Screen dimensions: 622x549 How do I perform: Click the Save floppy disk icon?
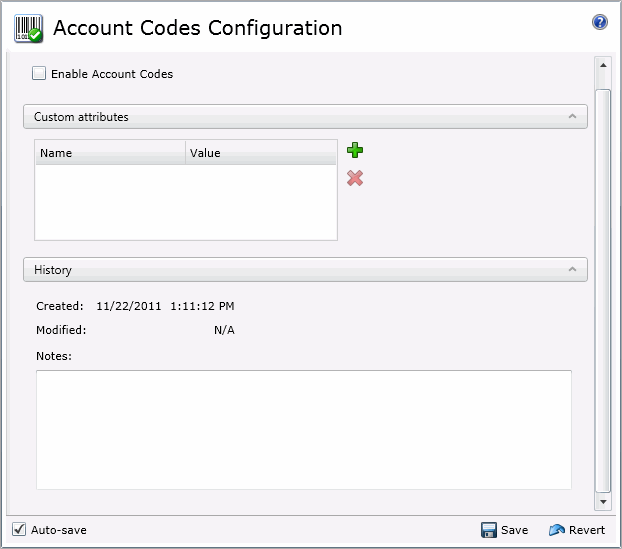coord(489,530)
